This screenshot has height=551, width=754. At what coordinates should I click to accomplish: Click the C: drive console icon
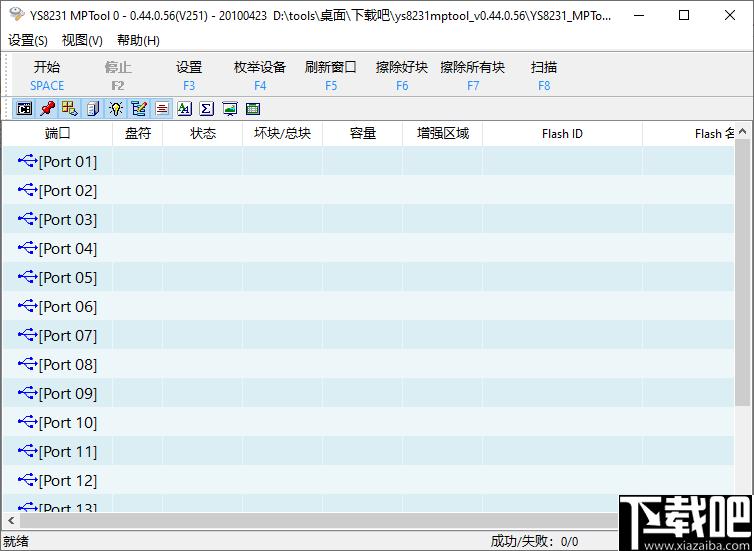25,109
